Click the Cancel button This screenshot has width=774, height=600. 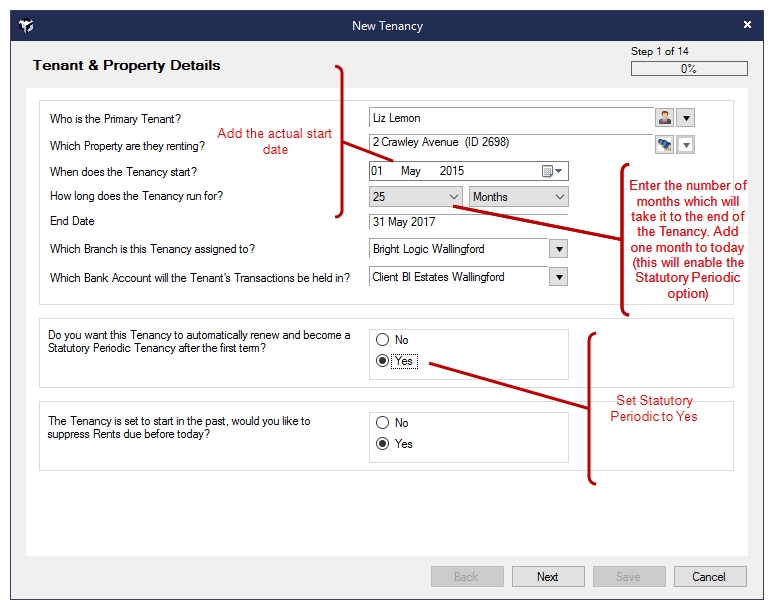pyautogui.click(x=710, y=577)
